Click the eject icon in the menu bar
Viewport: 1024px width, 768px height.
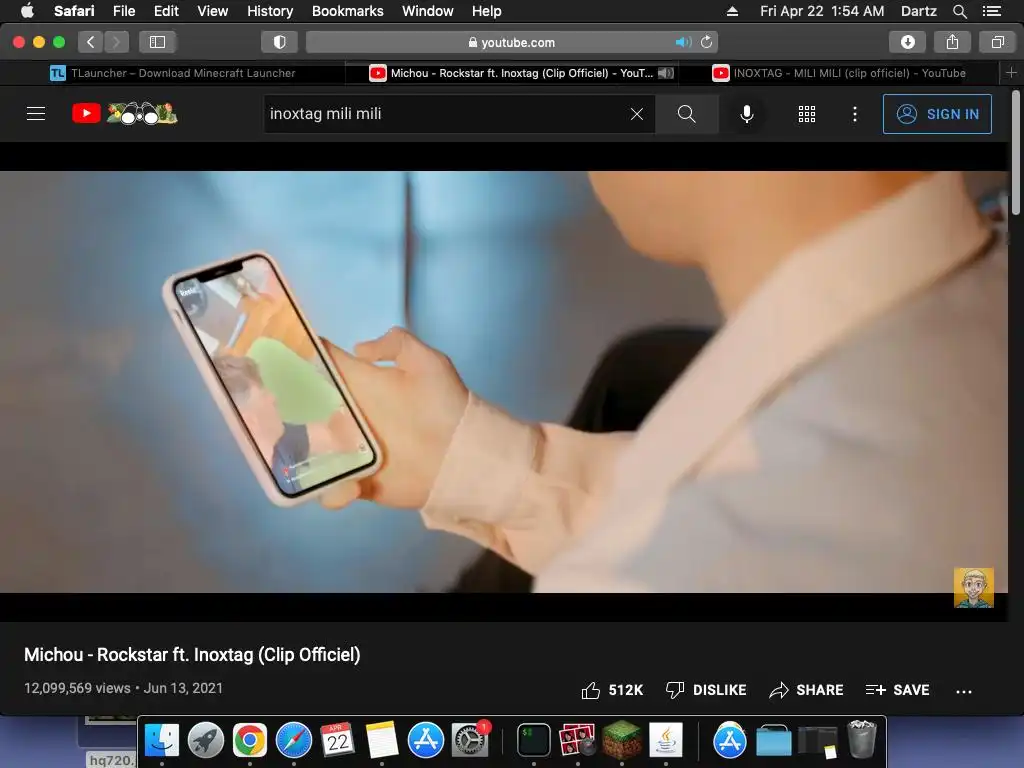(x=732, y=11)
